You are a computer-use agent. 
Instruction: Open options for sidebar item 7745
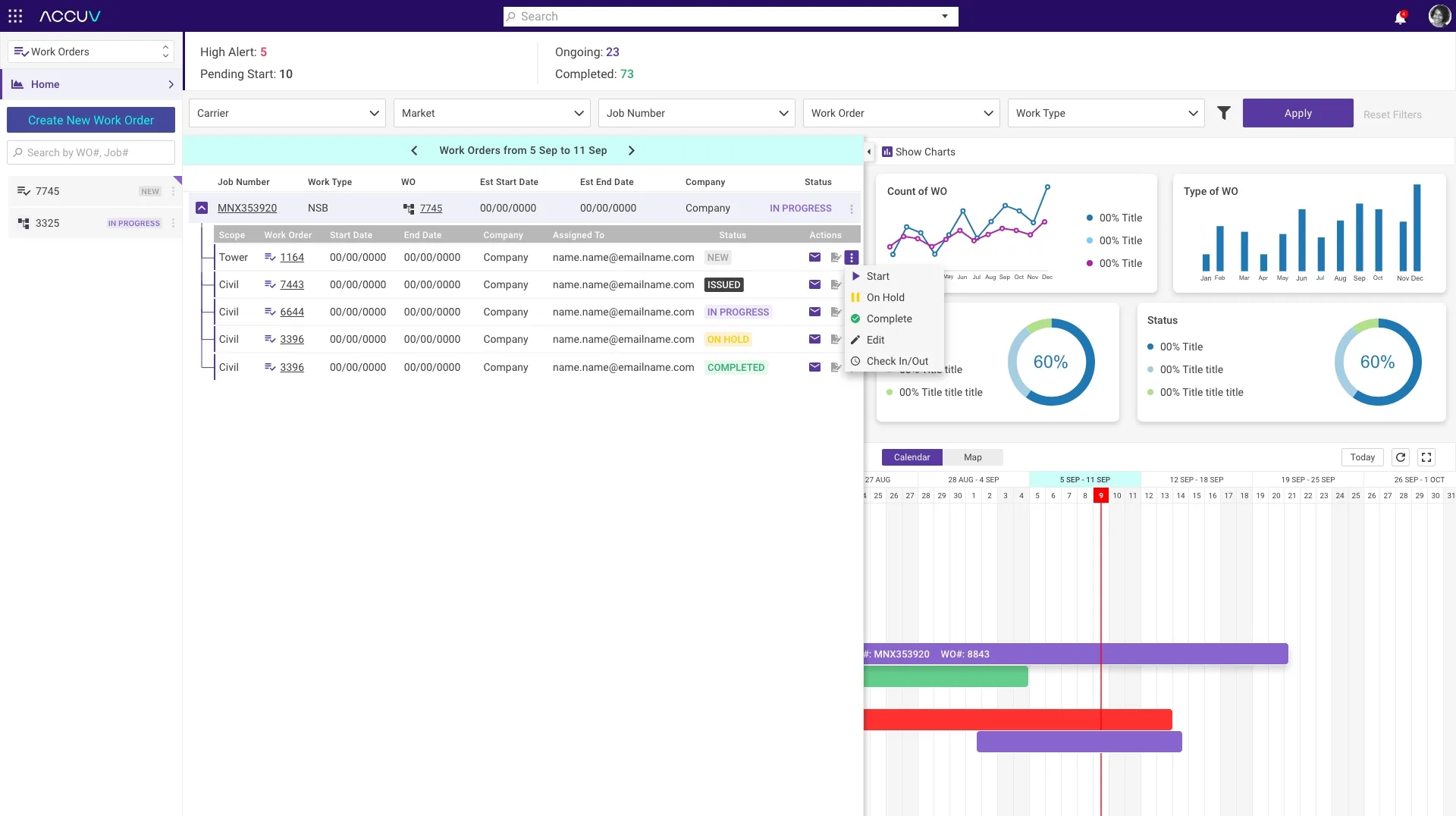pos(173,191)
